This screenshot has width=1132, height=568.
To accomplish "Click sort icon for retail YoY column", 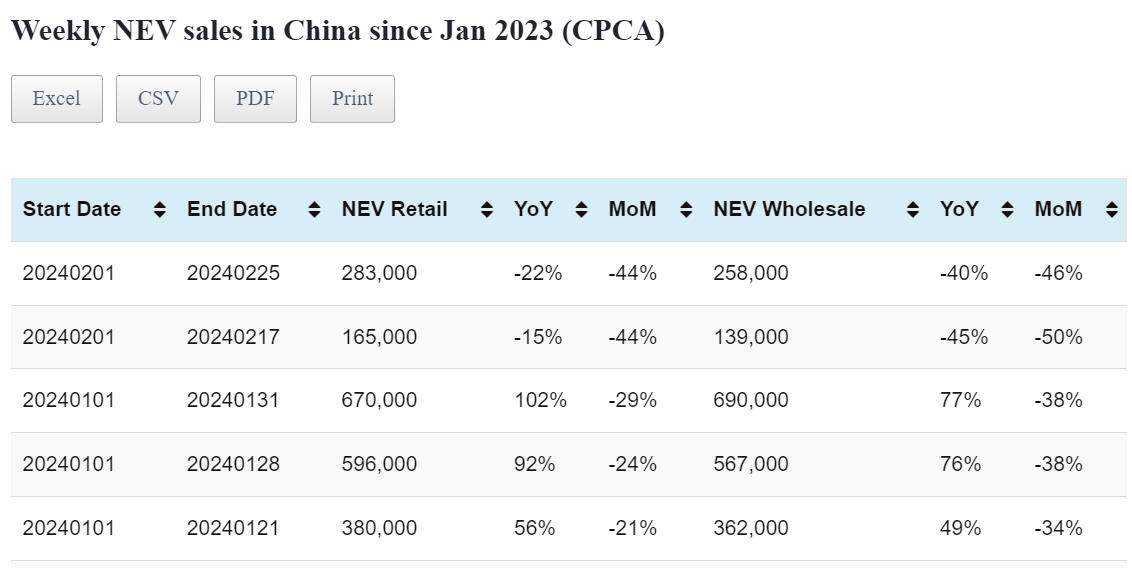I will (581, 210).
